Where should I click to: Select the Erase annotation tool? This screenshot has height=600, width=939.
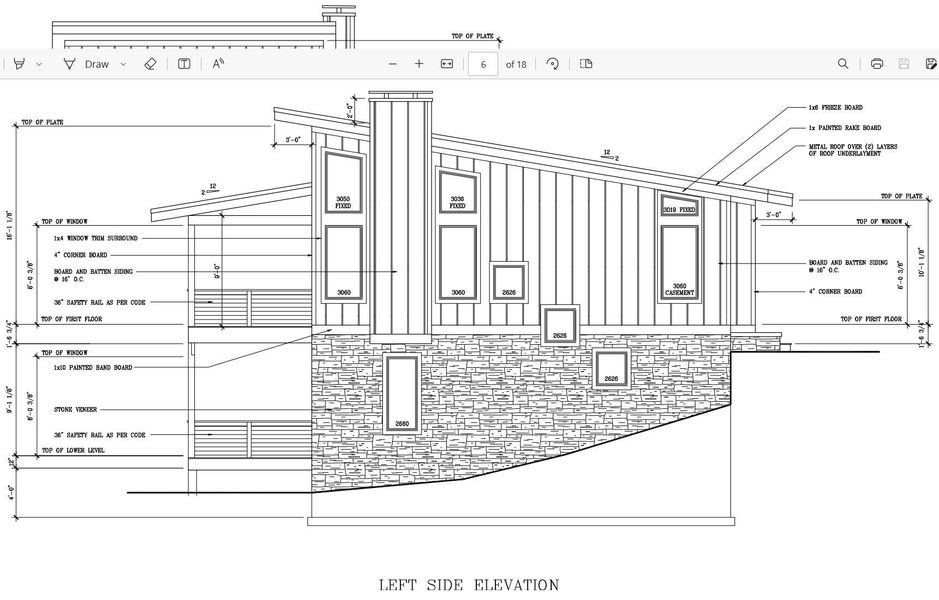coord(149,63)
